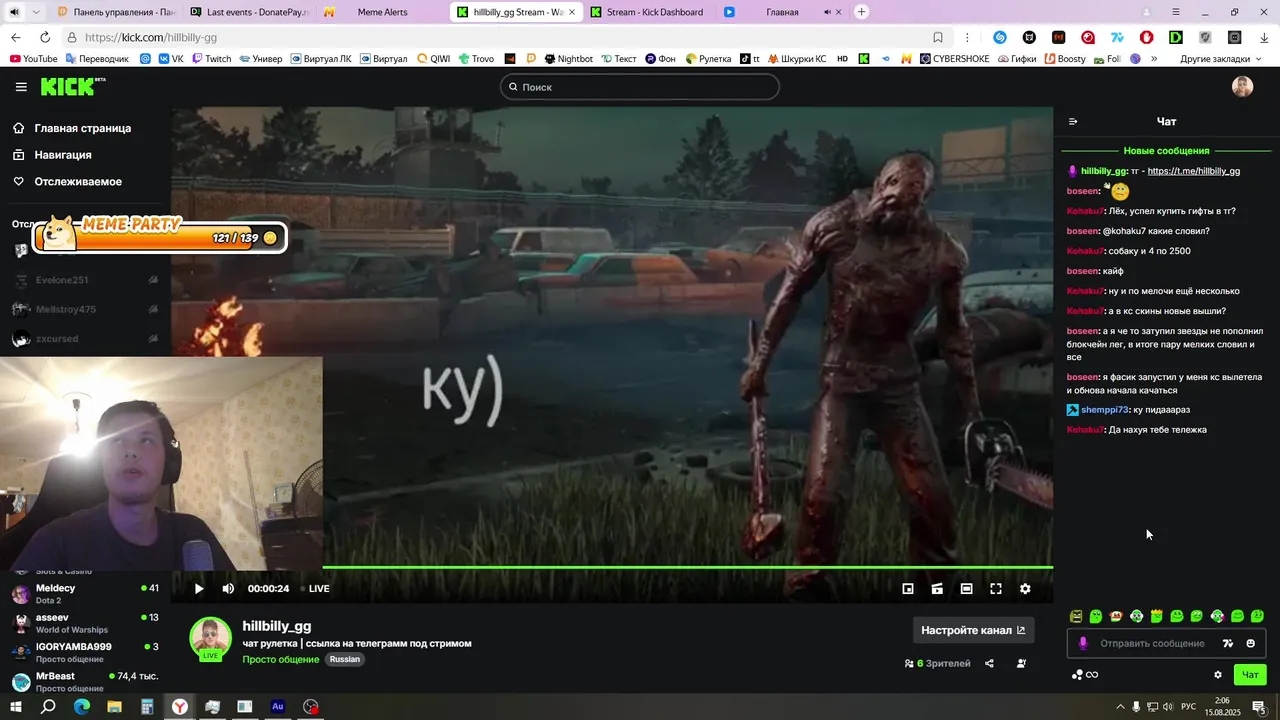Open player settings gear

1025,589
